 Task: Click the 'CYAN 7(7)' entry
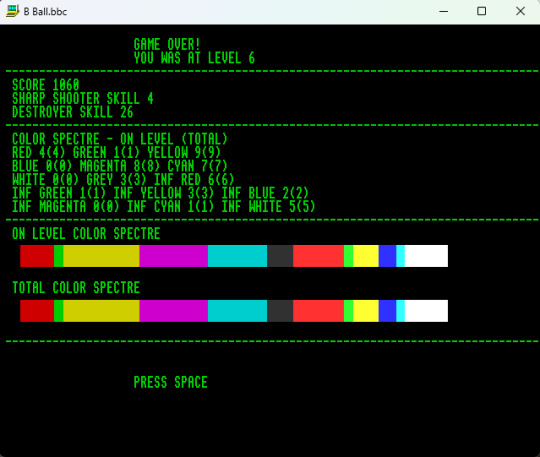pos(197,166)
